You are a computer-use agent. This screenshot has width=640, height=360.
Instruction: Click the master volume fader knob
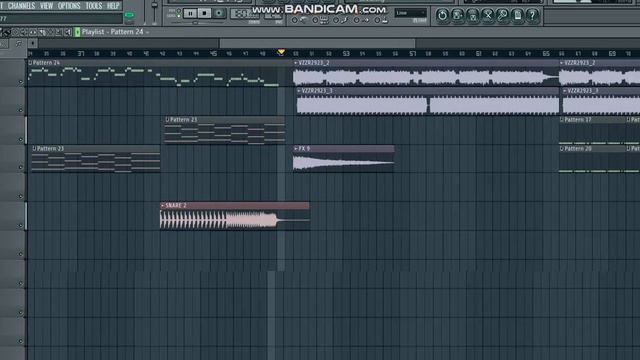pyautogui.click(x=154, y=6)
